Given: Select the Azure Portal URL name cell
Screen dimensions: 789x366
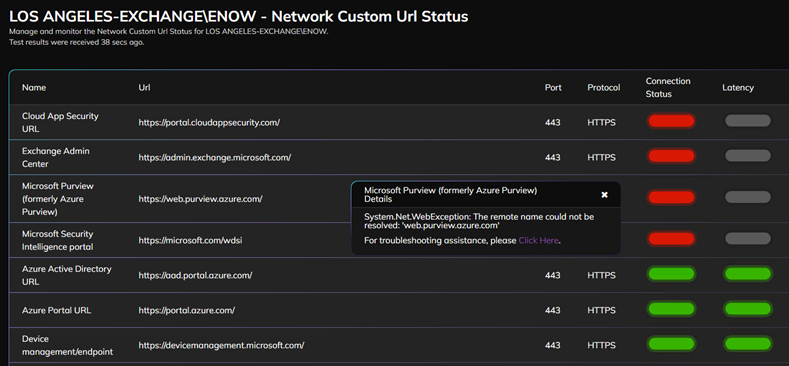Looking at the screenshot, I should click(x=56, y=311).
